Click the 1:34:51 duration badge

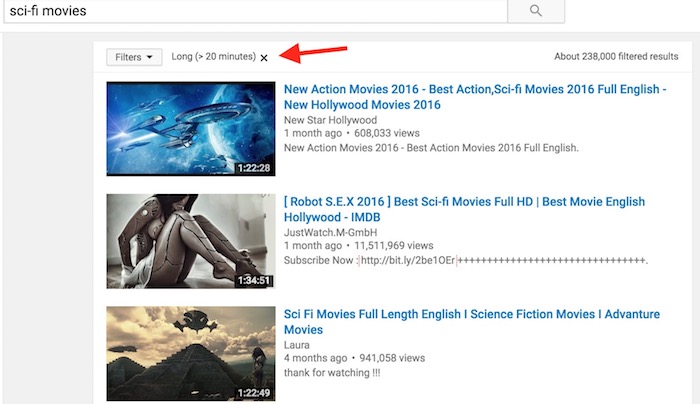click(253, 280)
